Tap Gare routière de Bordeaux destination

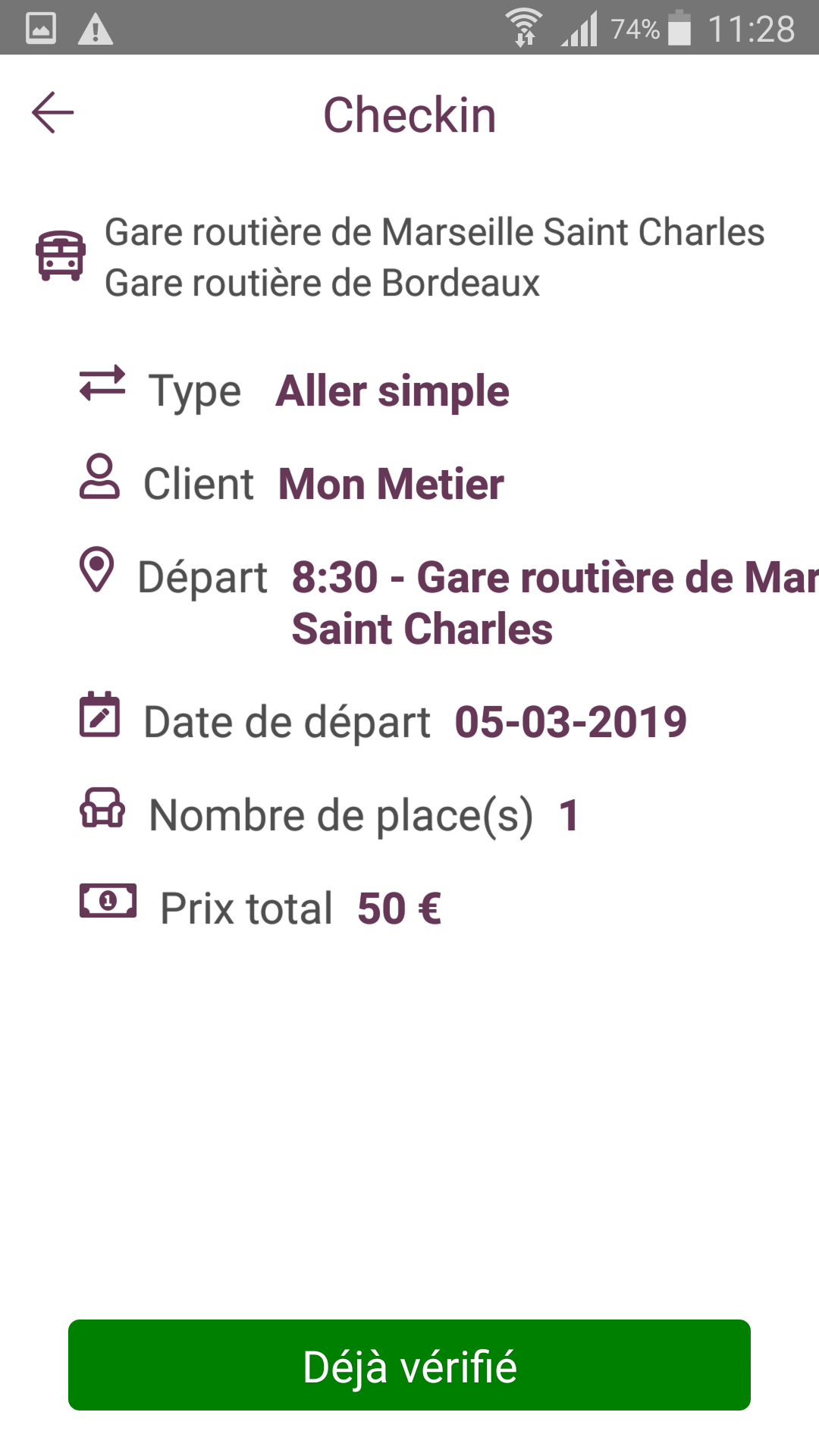(x=322, y=284)
